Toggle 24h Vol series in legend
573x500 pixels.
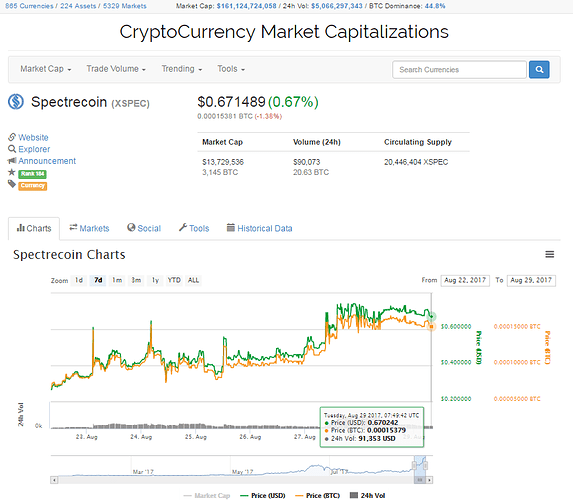(367, 496)
